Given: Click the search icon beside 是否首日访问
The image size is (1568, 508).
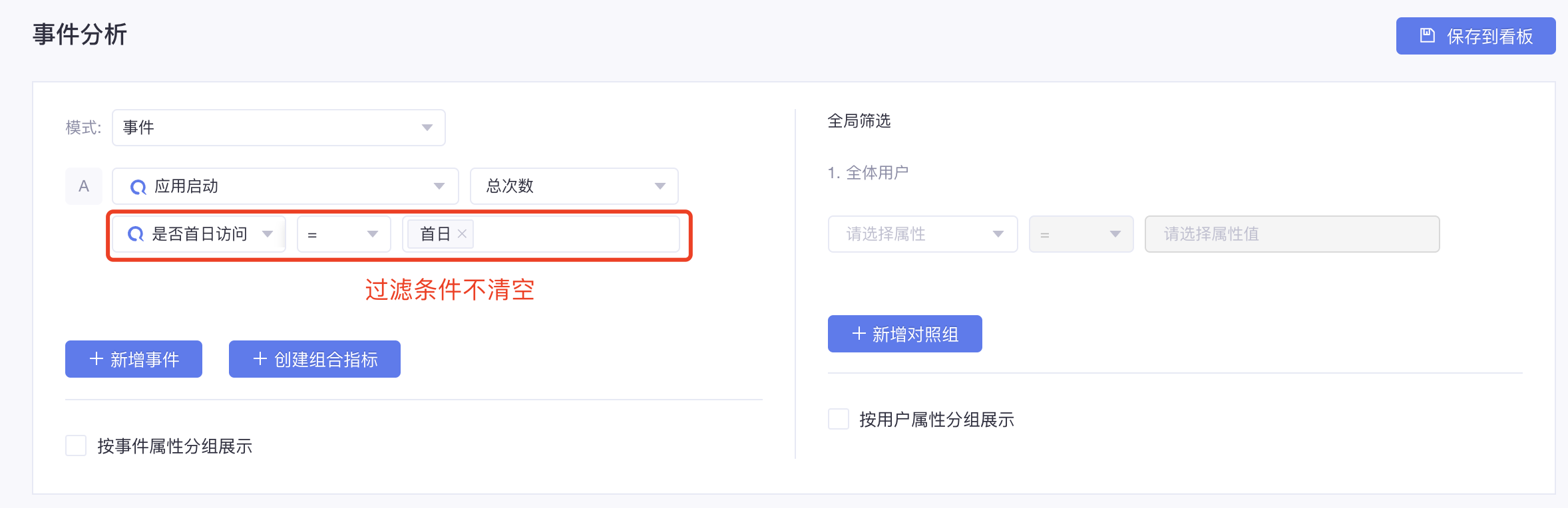Looking at the screenshot, I should (x=136, y=234).
